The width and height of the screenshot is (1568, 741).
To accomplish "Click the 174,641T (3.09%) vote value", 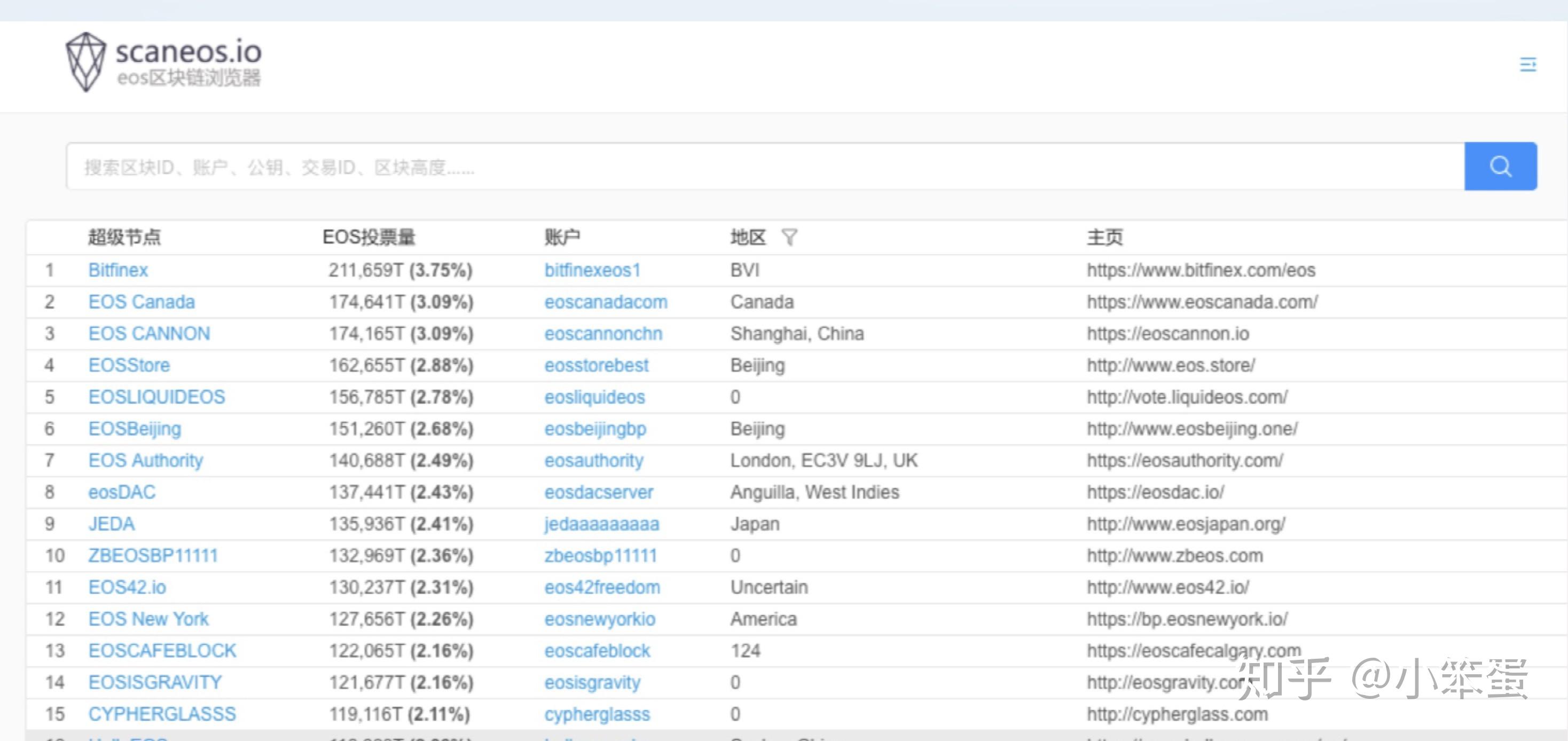I will (x=401, y=302).
